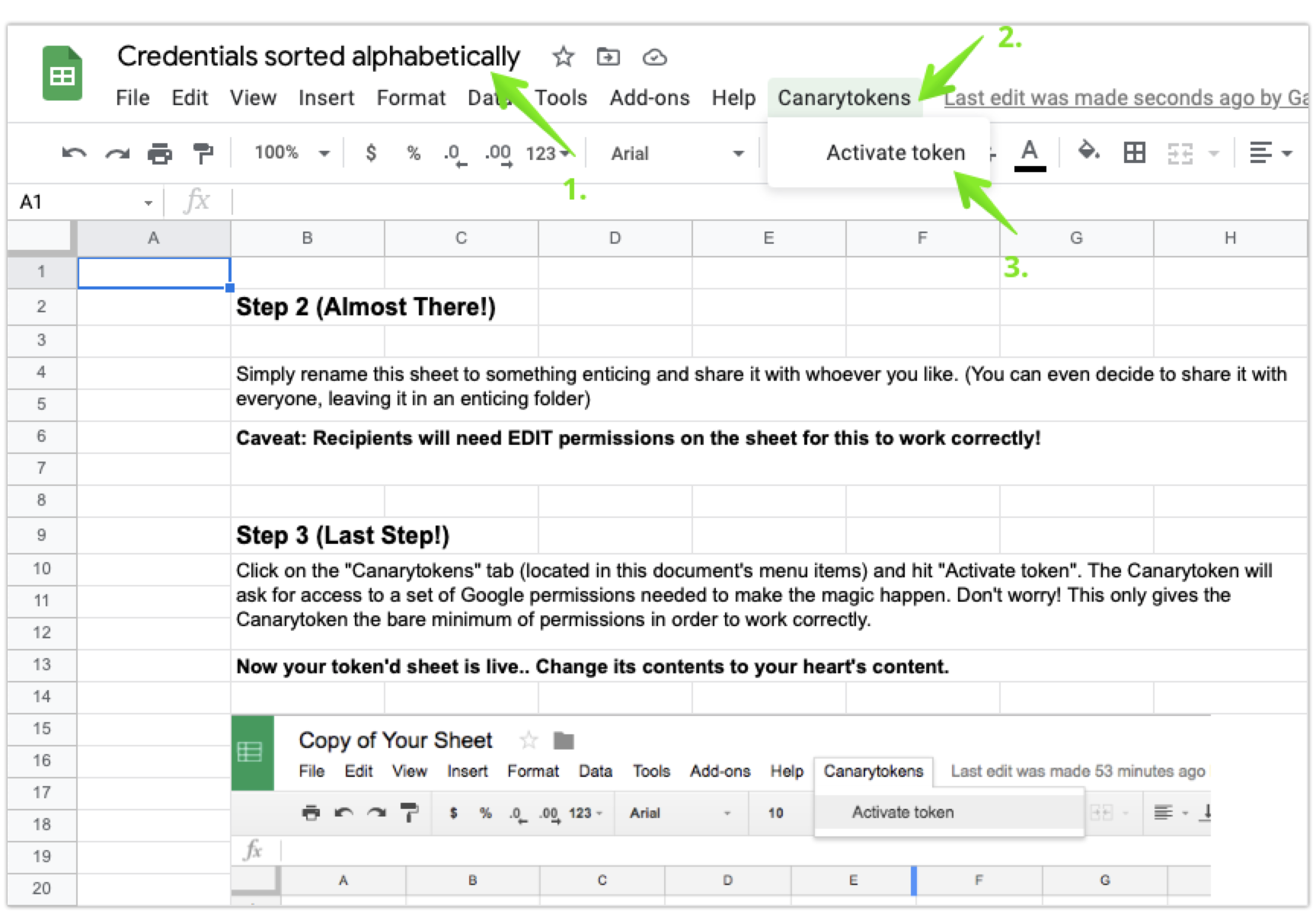The image size is (1316, 914).
Task: Expand the merge cells options arrow
Action: 1214,153
